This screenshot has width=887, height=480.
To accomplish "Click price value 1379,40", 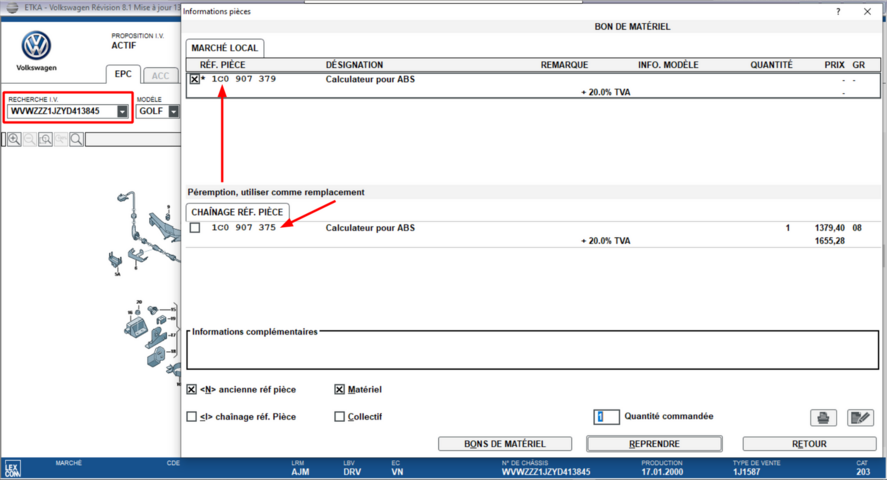I will [x=829, y=228].
